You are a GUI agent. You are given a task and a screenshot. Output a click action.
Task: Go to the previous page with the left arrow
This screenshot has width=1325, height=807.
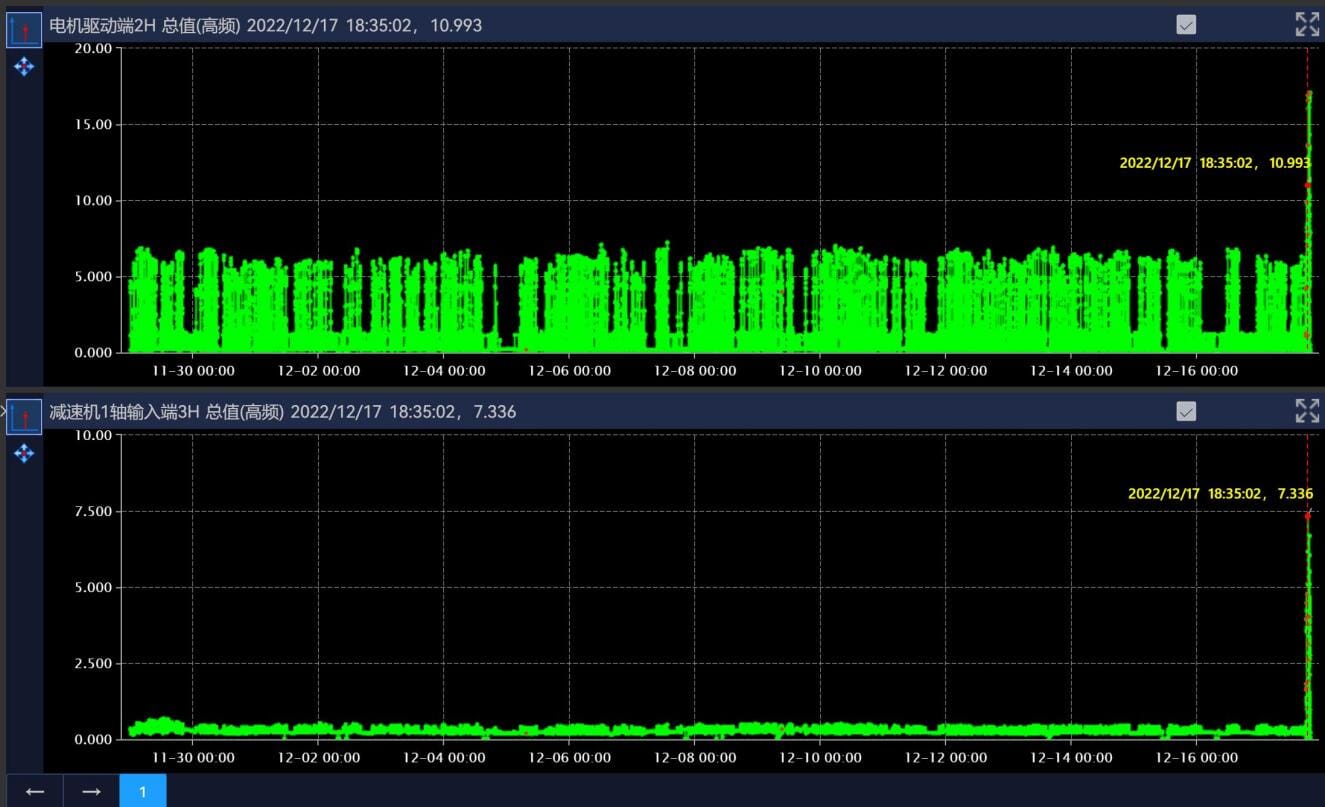click(35, 791)
